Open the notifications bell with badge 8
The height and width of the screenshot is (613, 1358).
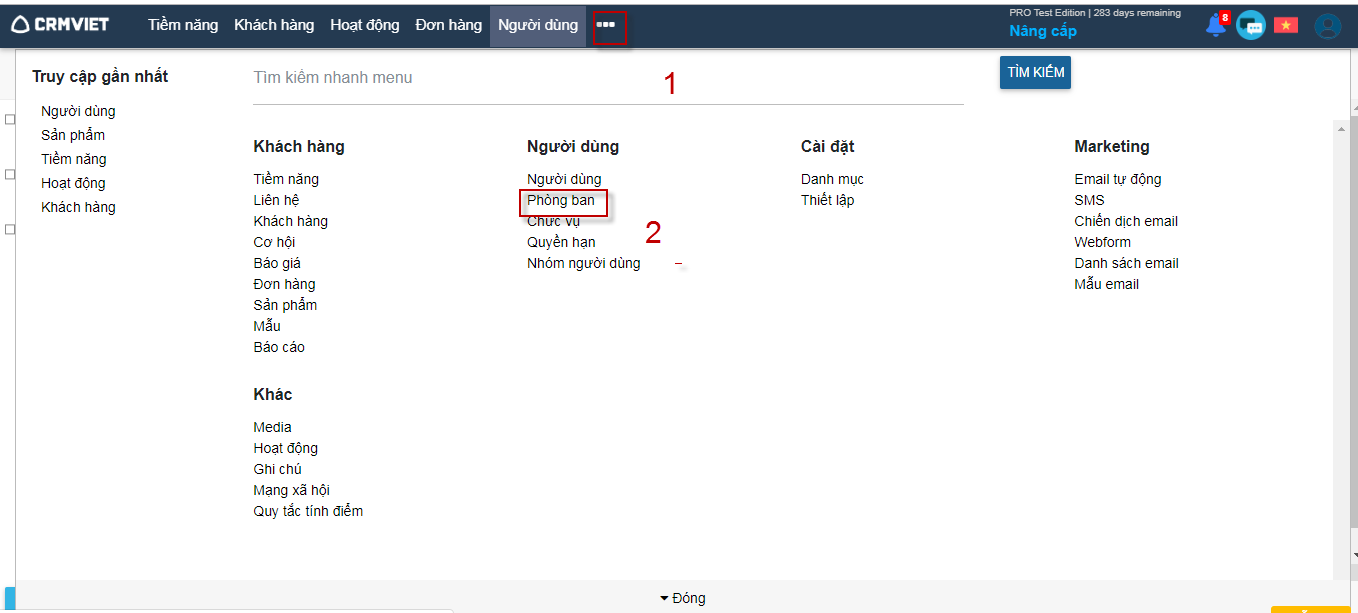pos(1216,26)
